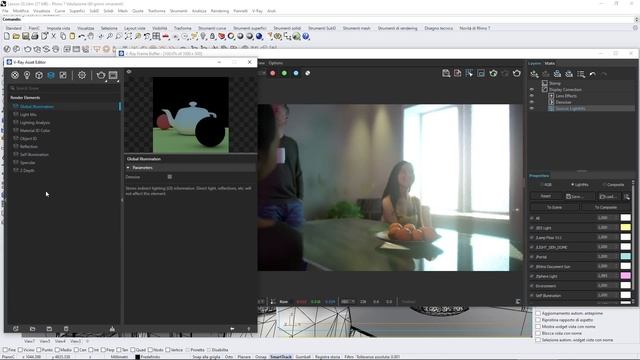Click the Help question mark icon in Rhino toolbar

[306, 36]
